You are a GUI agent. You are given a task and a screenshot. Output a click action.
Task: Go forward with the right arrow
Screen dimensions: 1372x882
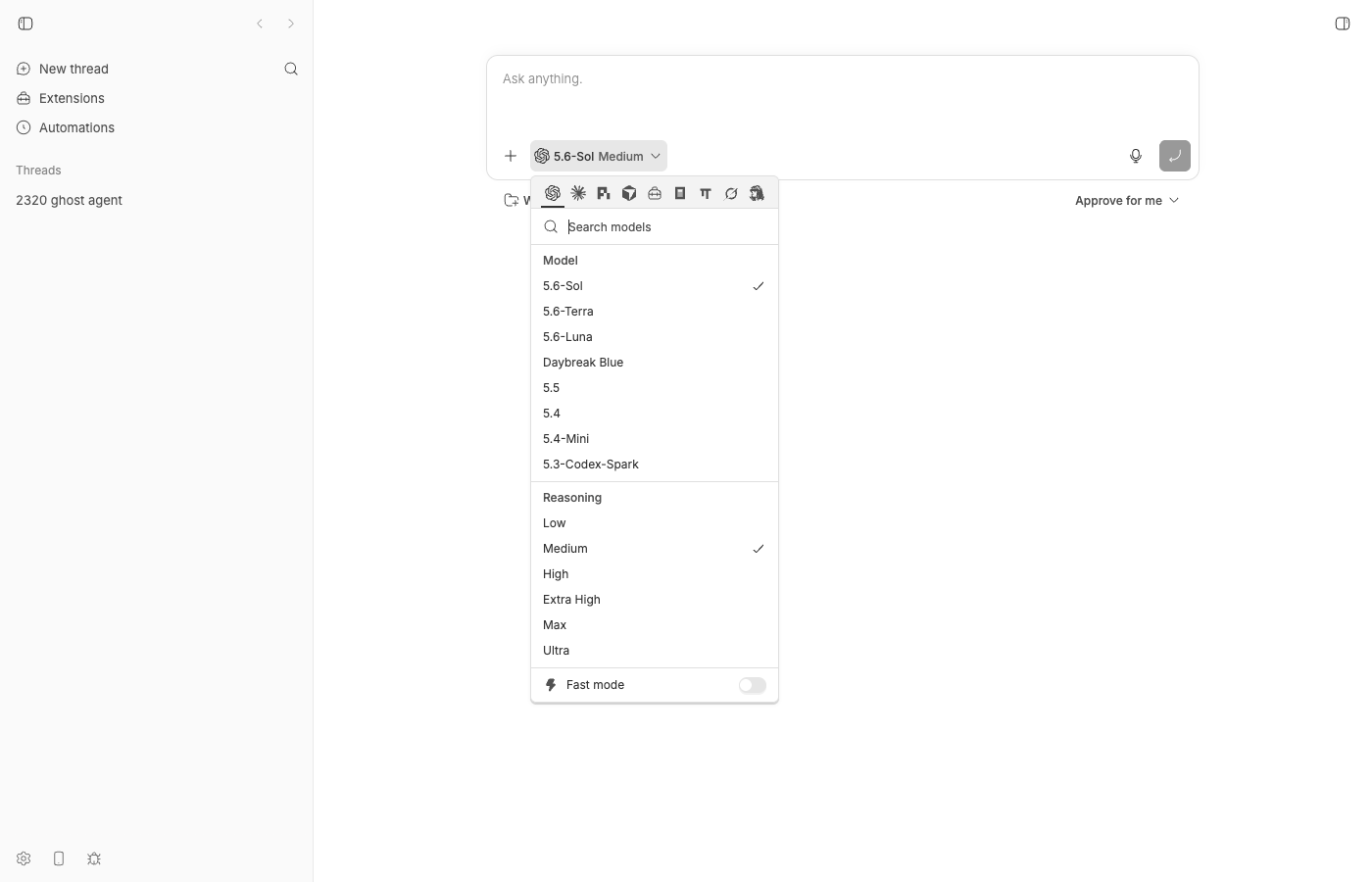click(291, 24)
